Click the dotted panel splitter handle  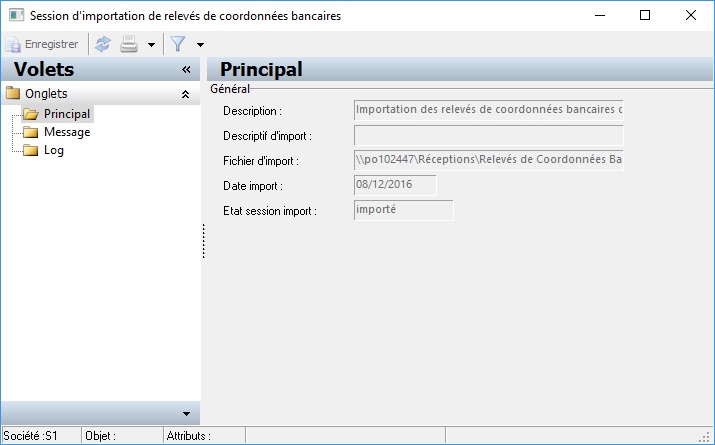[203, 241]
